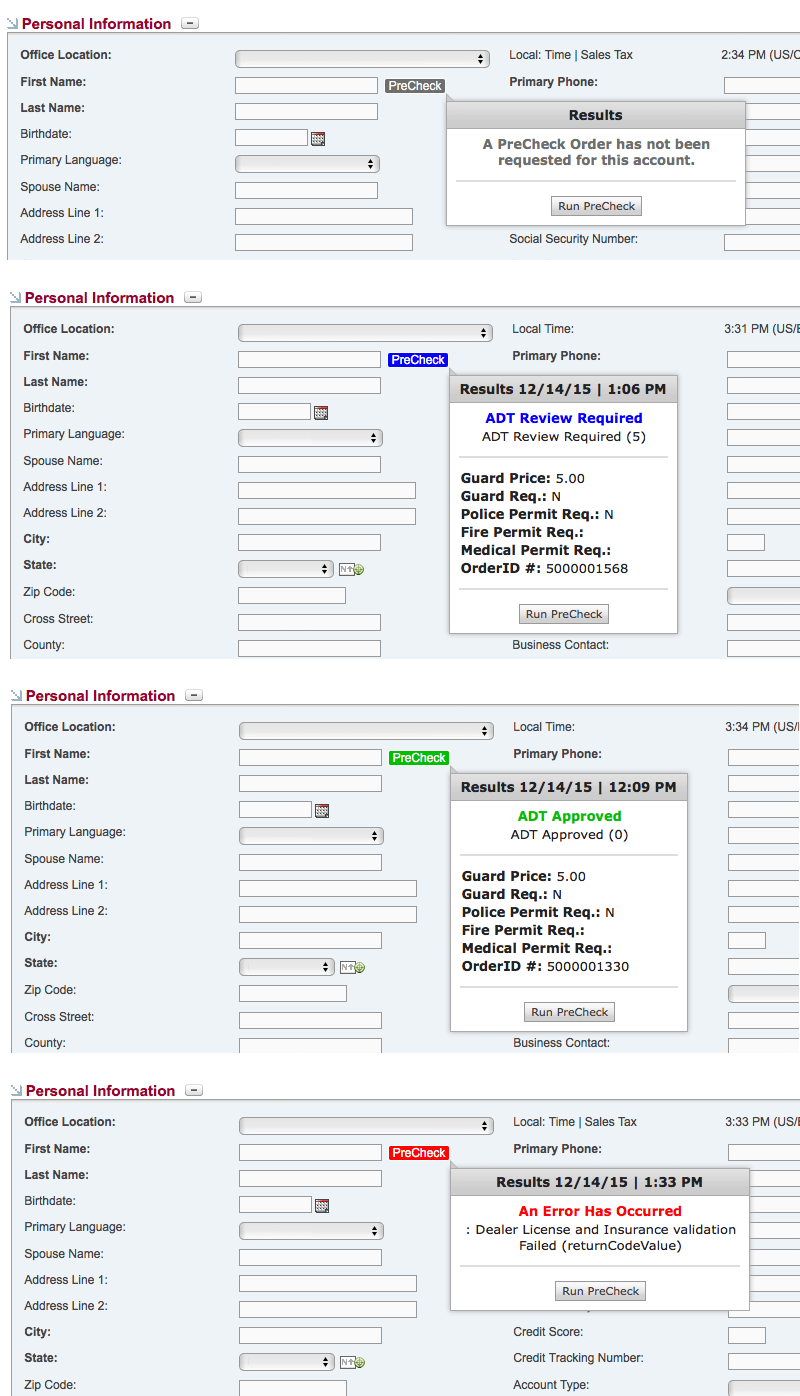Open Primary Language dropdown in gray PreCheck form
This screenshot has height=1396, width=800.
tap(307, 164)
